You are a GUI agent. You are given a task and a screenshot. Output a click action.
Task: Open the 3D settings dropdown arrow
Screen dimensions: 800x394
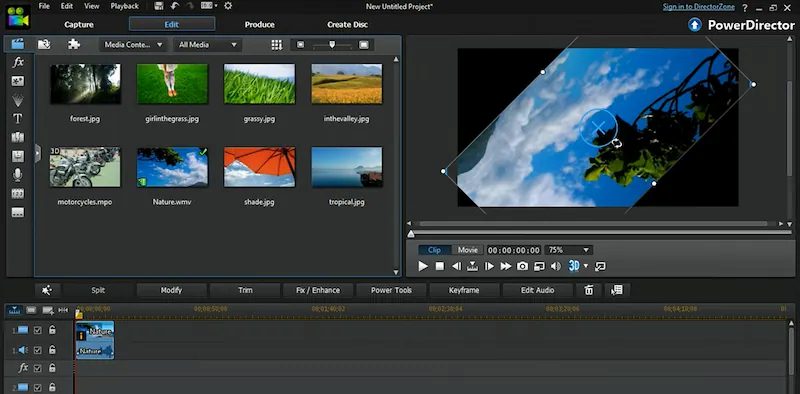coord(586,266)
